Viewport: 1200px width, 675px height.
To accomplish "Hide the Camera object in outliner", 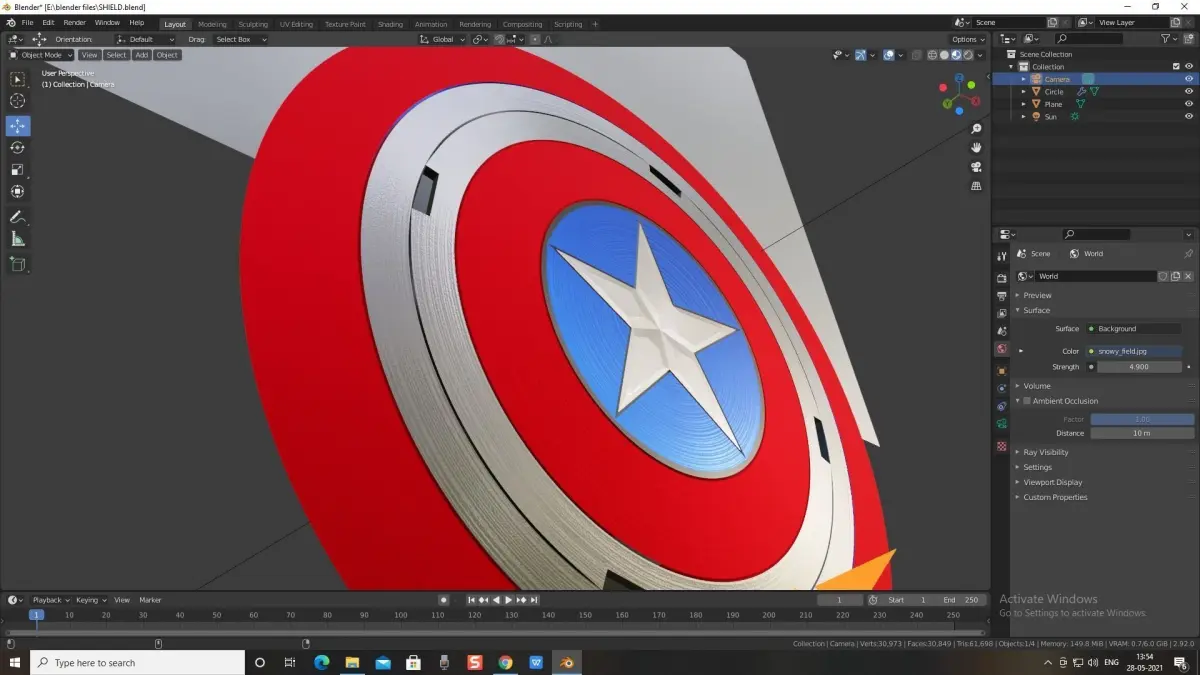I will point(1189,79).
